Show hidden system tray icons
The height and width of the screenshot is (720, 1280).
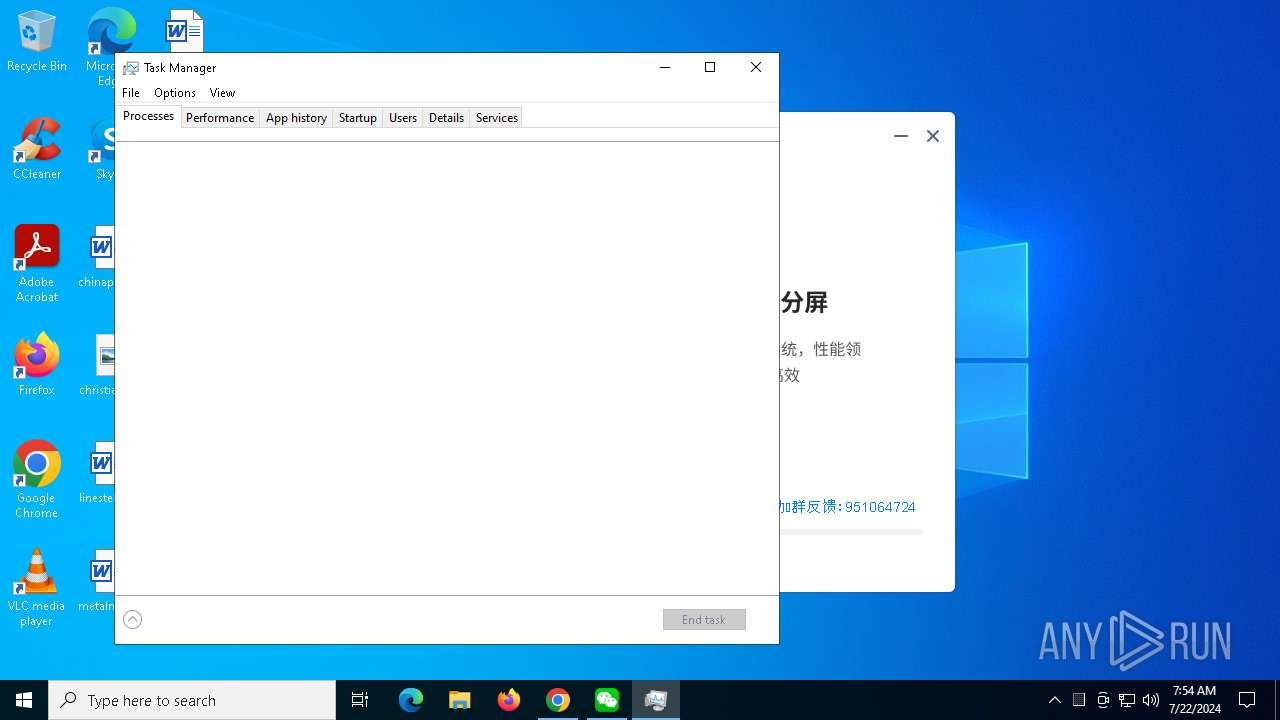(1055, 700)
